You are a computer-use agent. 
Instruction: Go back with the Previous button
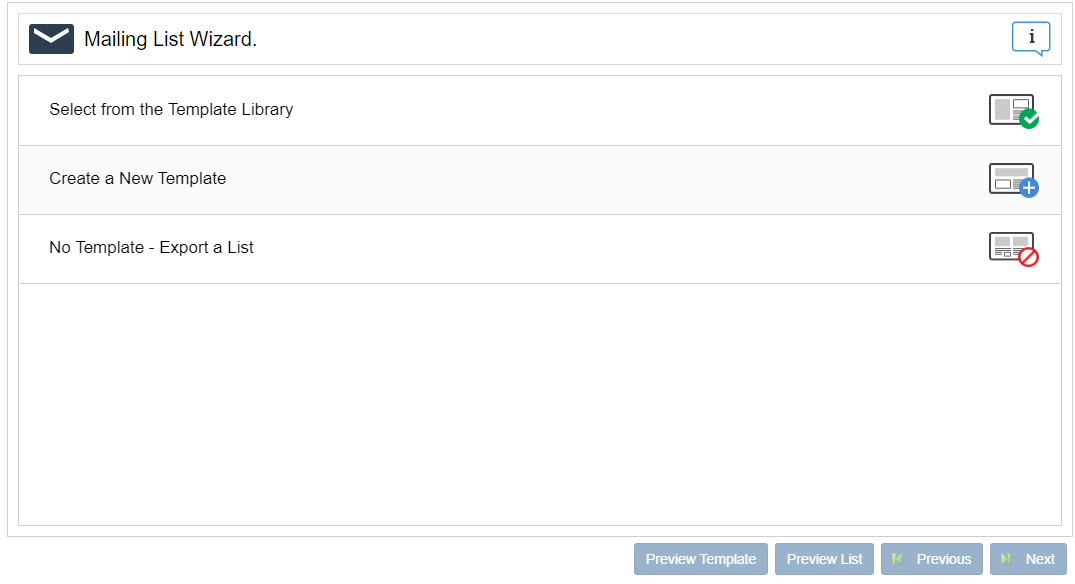point(932,559)
